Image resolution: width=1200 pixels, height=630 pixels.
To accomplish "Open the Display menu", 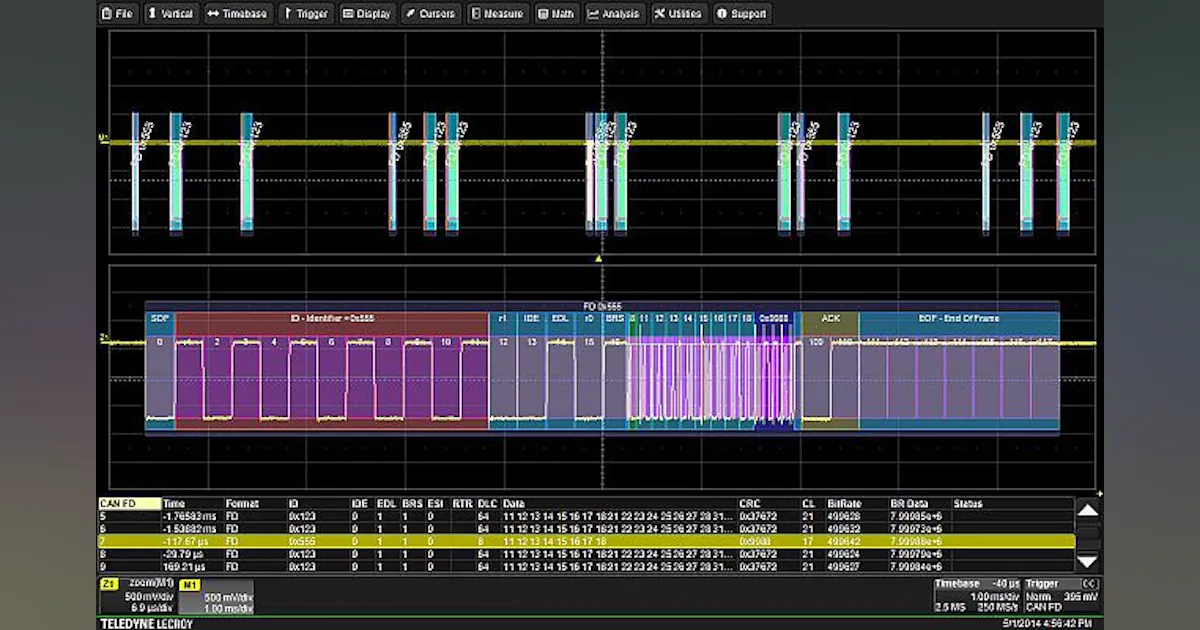I will (x=367, y=14).
